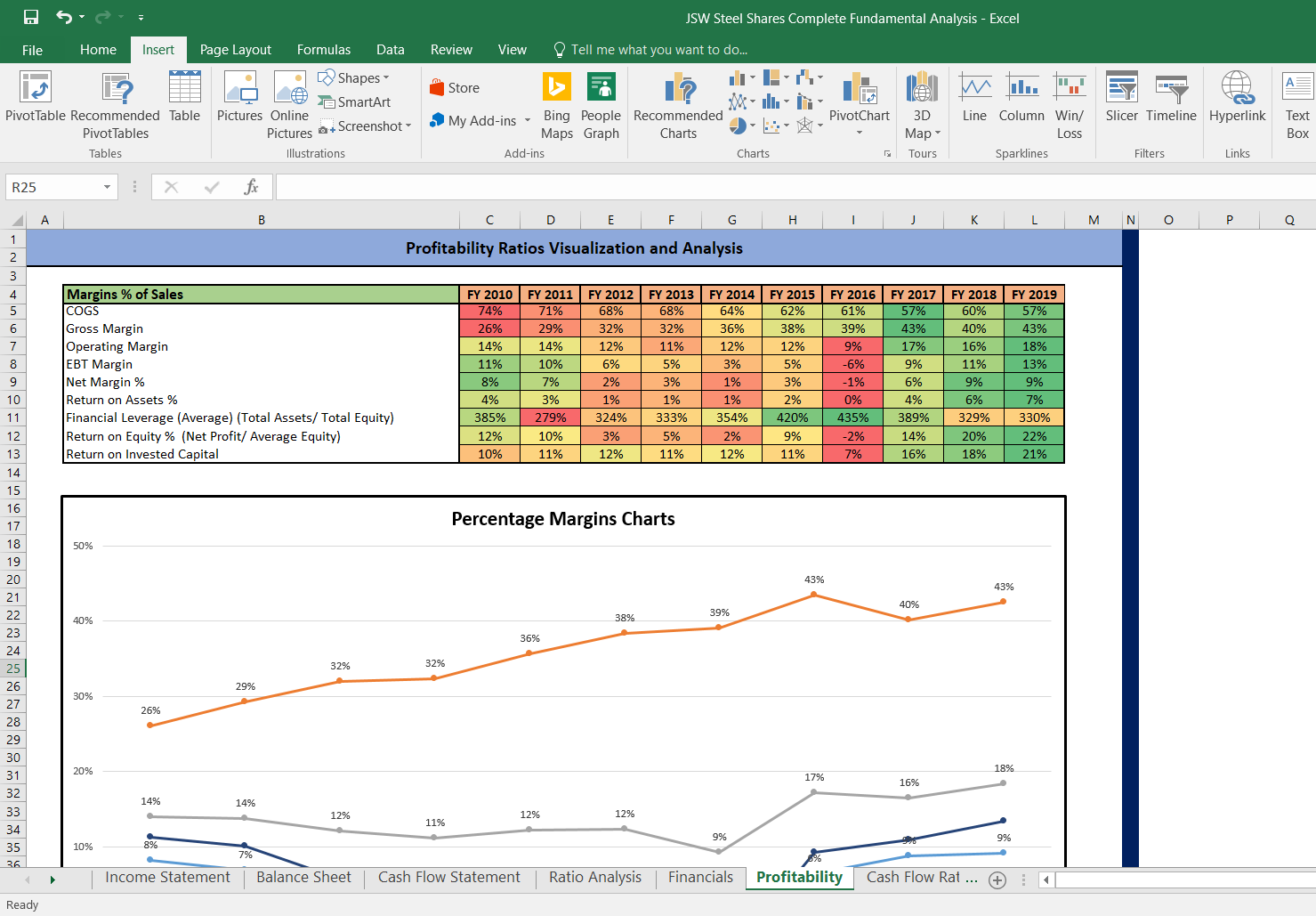The image size is (1316, 916).
Task: Switch to the Home ribbon tab
Action: click(x=98, y=50)
